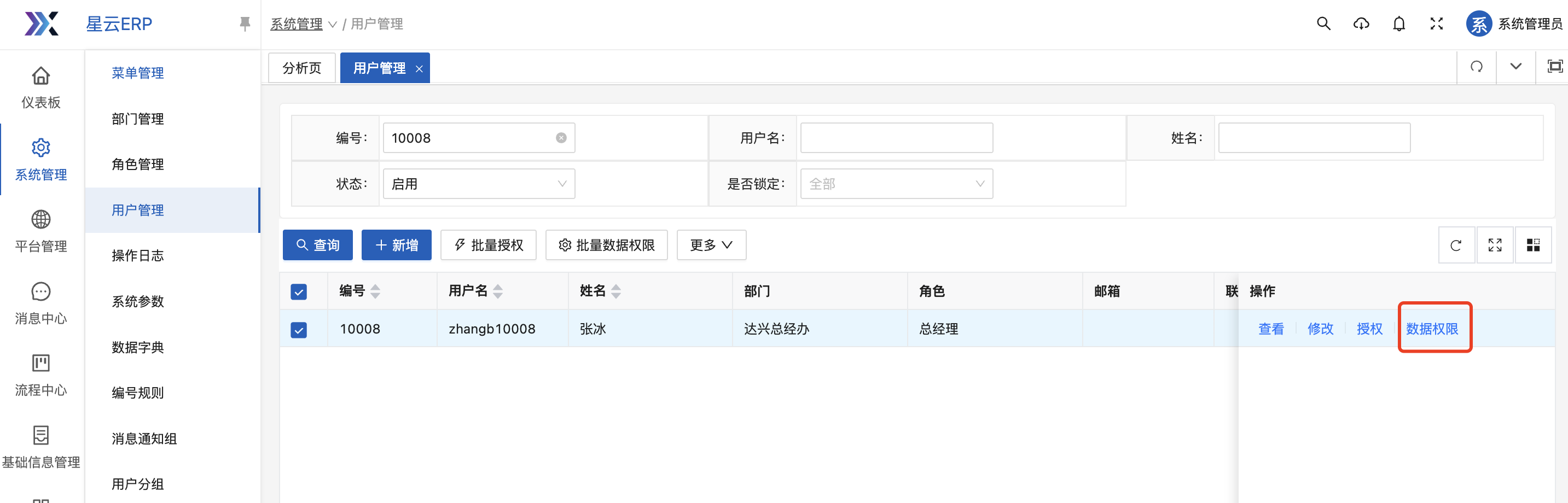1568x503 pixels.
Task: Expand the 更多 dropdown button
Action: [711, 245]
